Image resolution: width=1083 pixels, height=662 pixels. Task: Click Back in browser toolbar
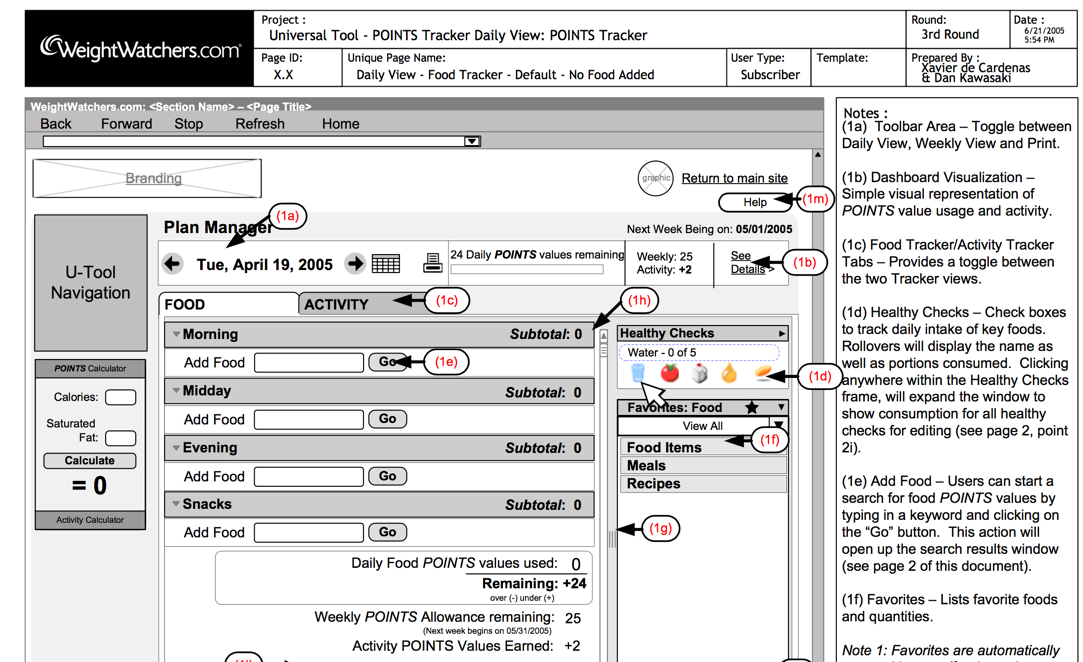point(55,124)
